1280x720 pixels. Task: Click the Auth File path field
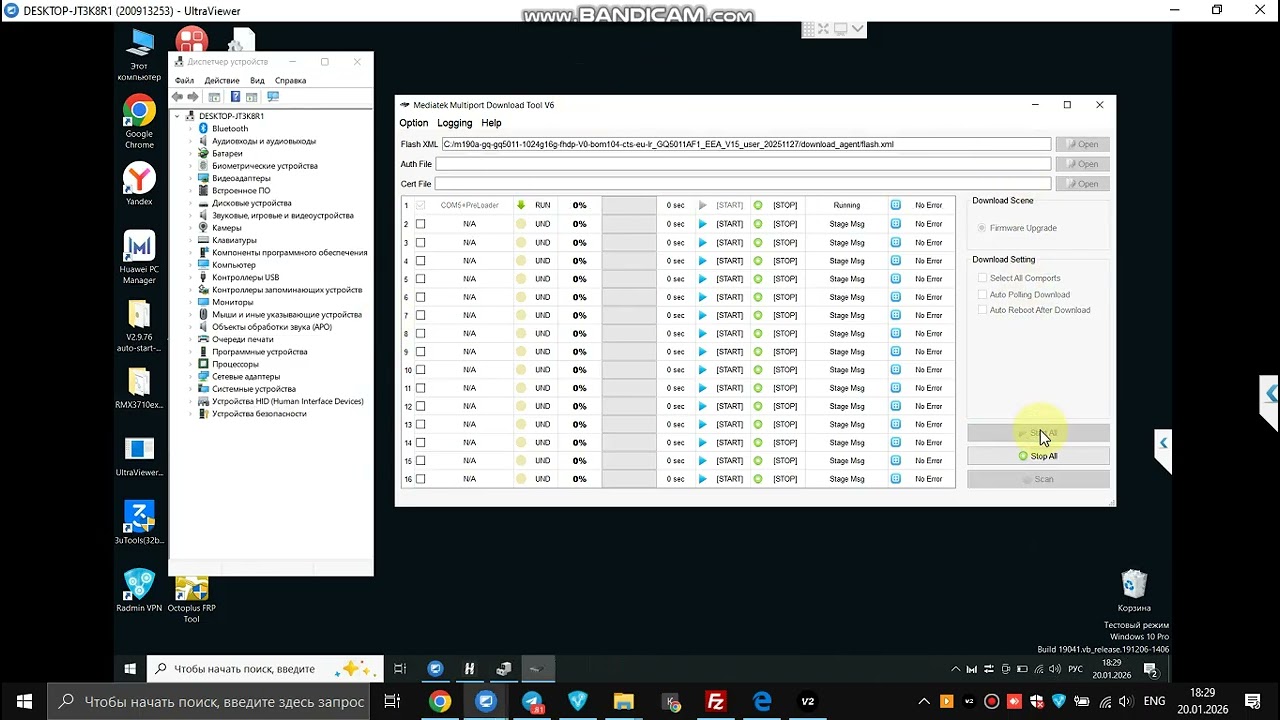coord(743,164)
